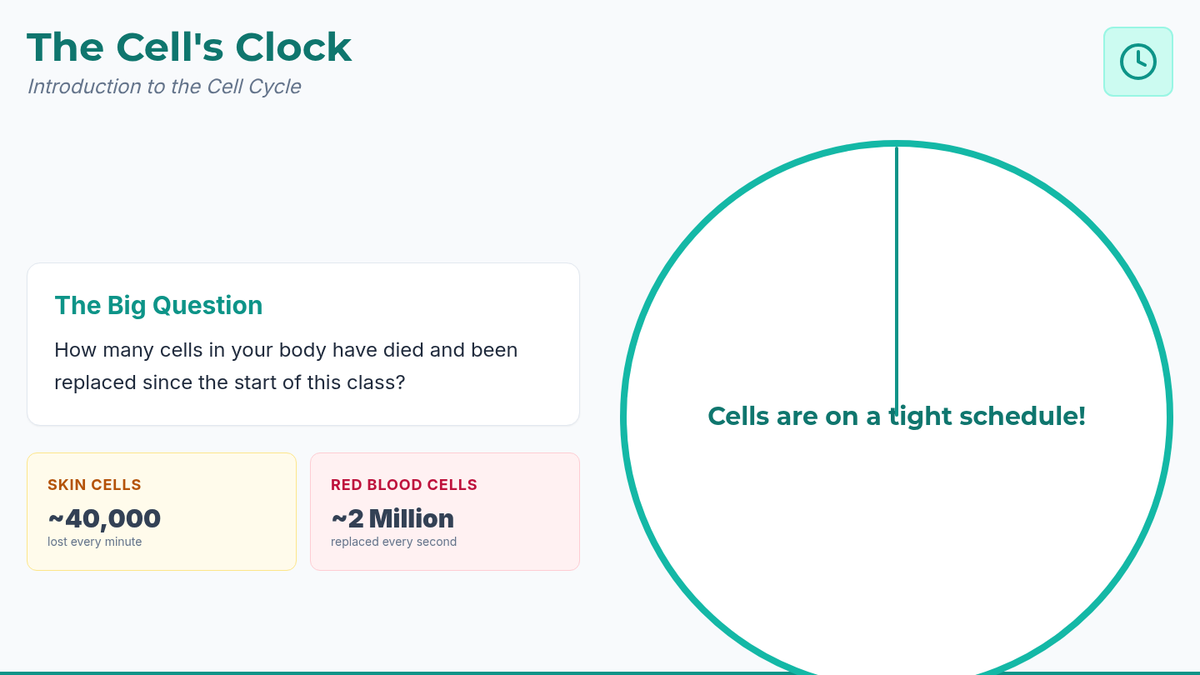Click the question text about replaced cells
1200x675 pixels.
[286, 366]
